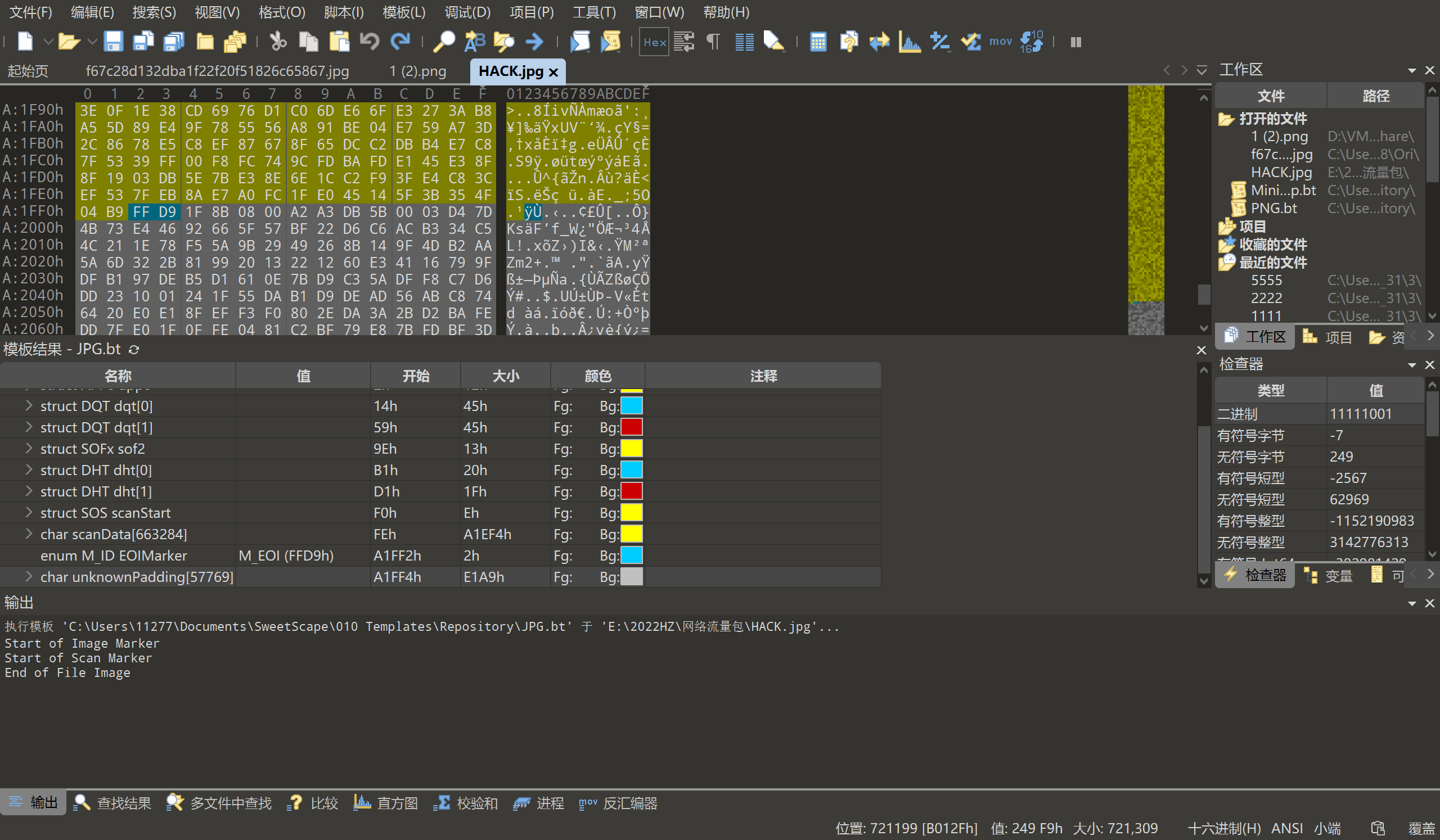Run a template with the template icon

point(611,42)
